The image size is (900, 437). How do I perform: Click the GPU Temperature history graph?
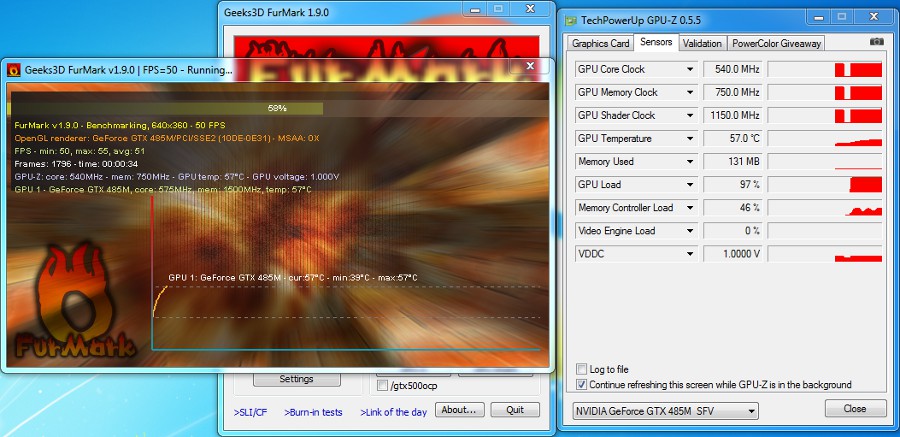(x=825, y=138)
